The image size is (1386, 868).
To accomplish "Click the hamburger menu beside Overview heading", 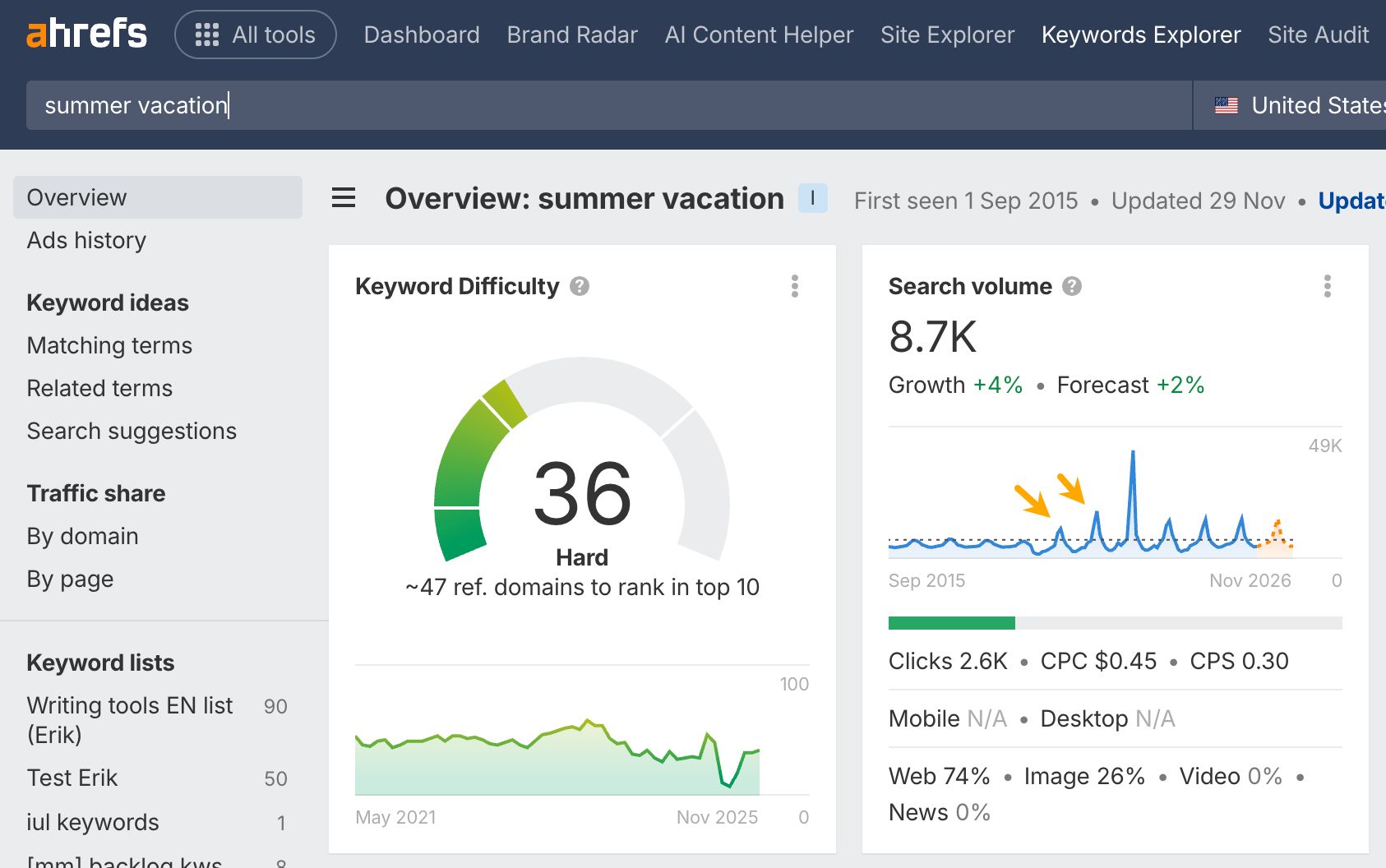I will 343,197.
